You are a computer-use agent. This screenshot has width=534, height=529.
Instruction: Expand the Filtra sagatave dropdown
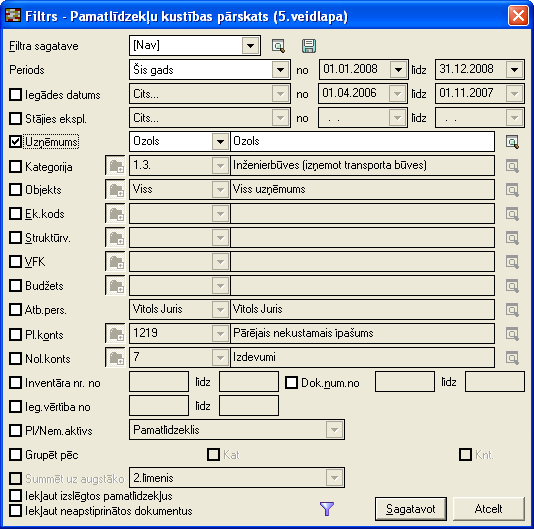(x=250, y=45)
